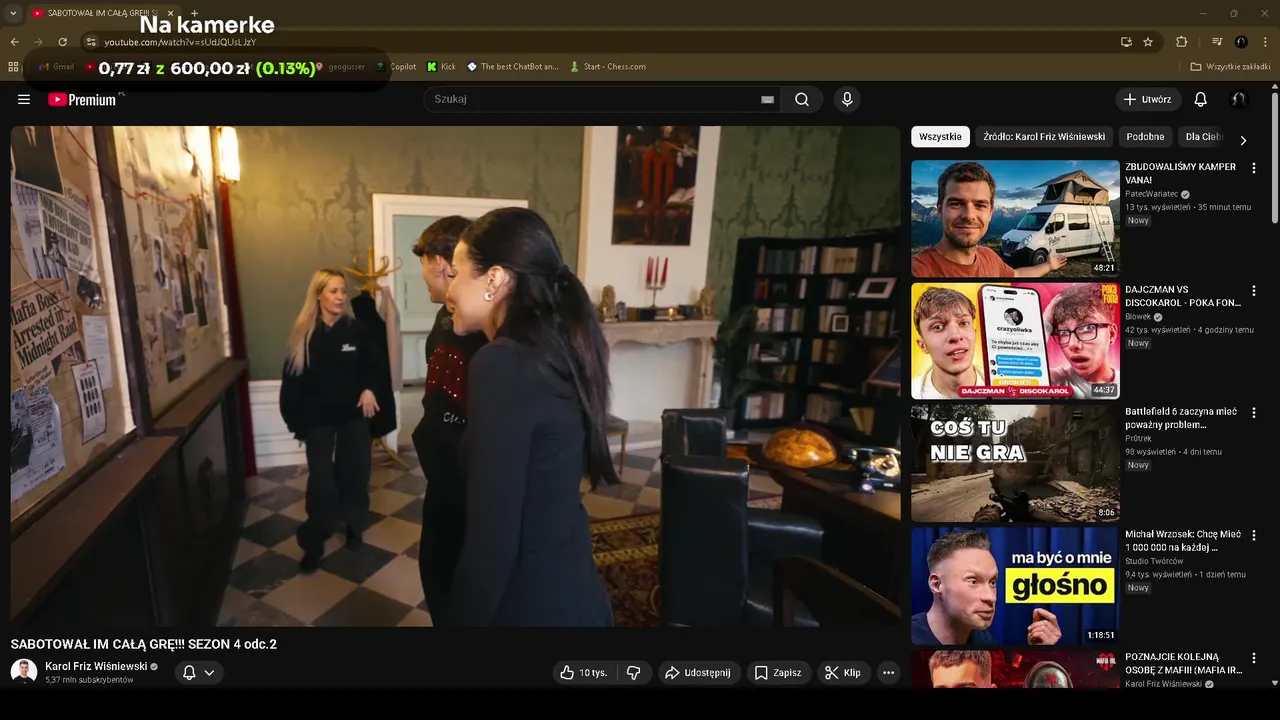1280x720 pixels.
Task: Open the Gmail bookmark
Action: pos(56,67)
